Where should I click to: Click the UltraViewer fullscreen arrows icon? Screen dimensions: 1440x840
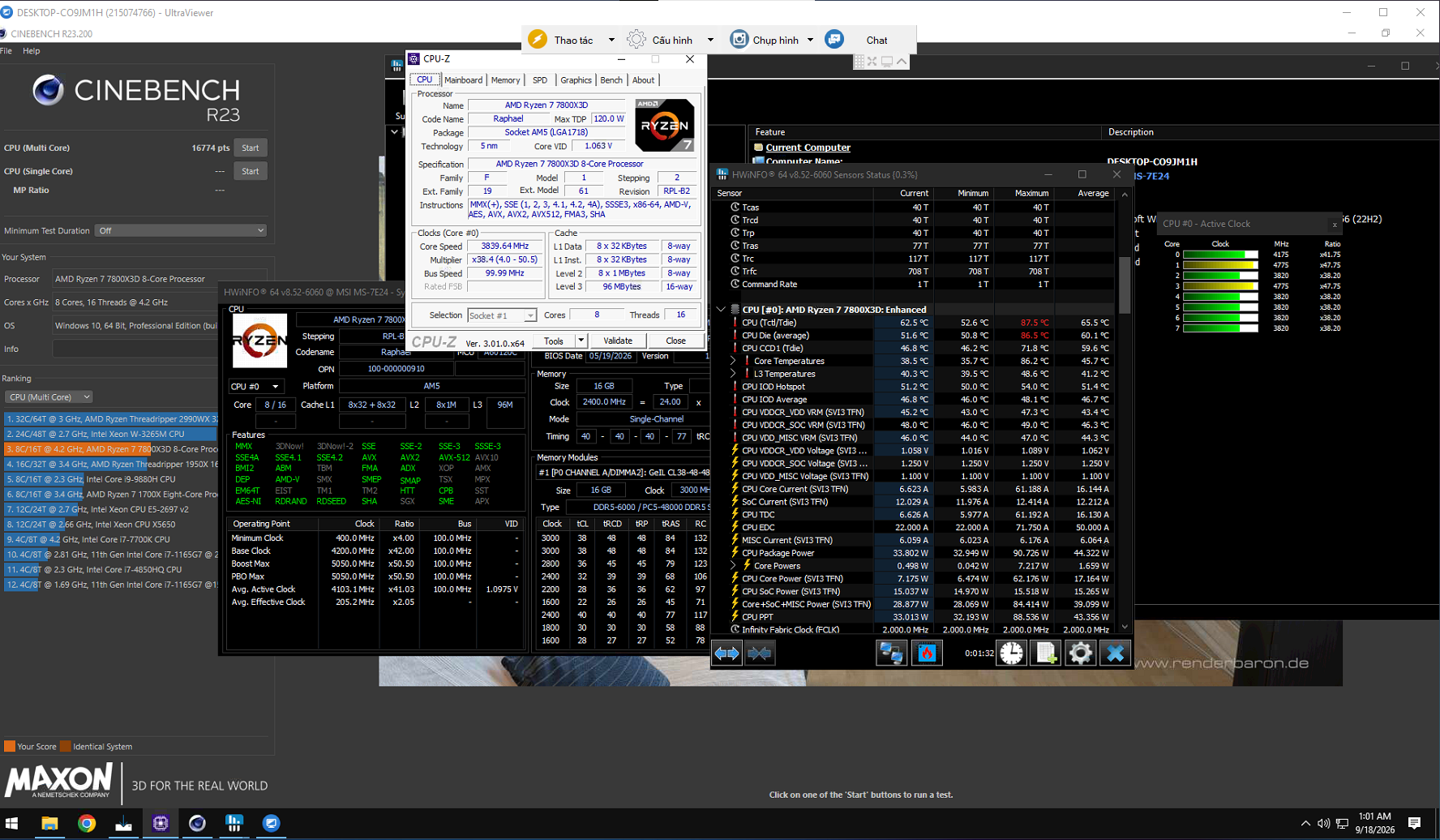click(872, 62)
